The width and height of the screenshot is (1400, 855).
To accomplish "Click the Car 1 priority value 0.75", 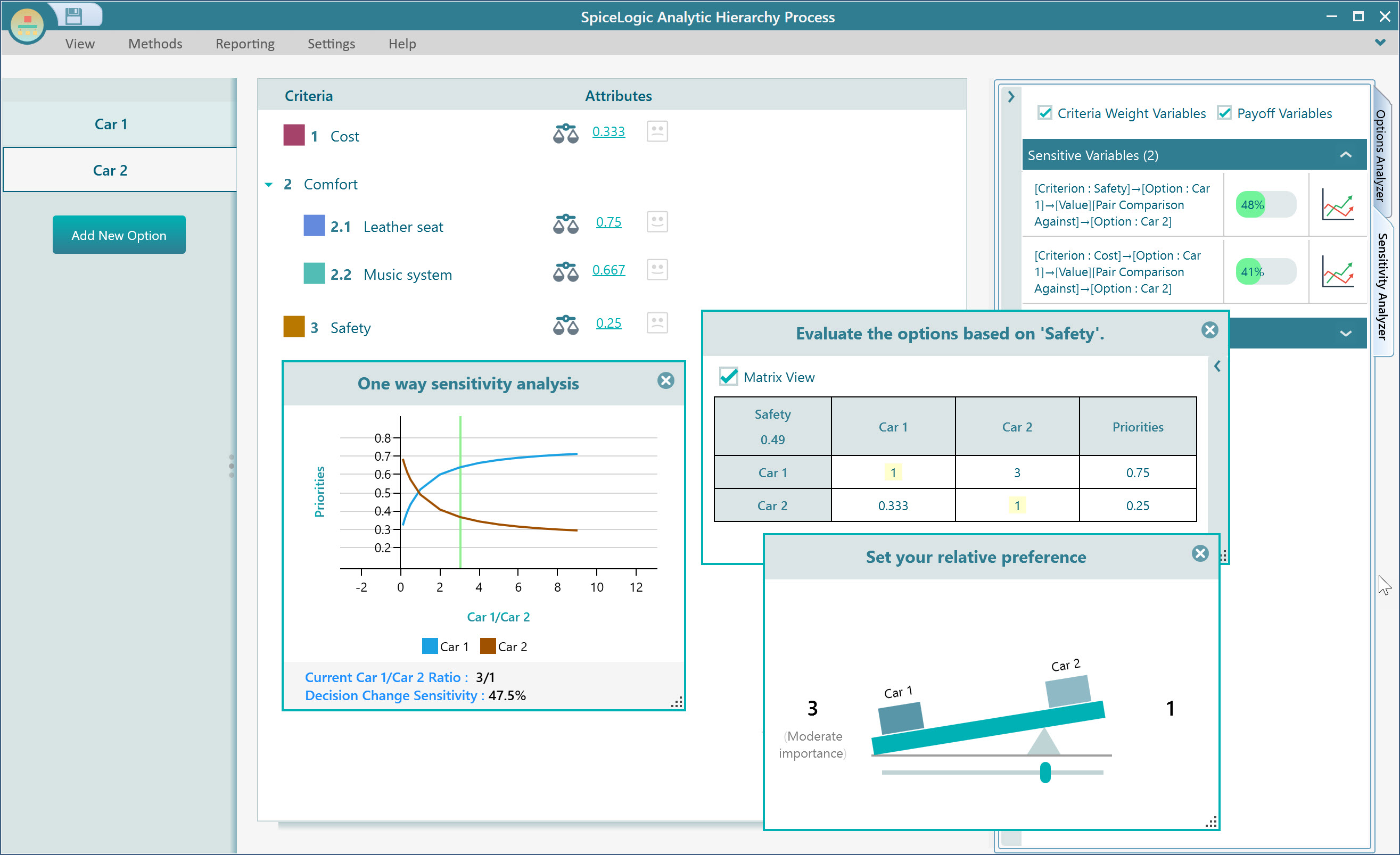I will click(x=1138, y=472).
